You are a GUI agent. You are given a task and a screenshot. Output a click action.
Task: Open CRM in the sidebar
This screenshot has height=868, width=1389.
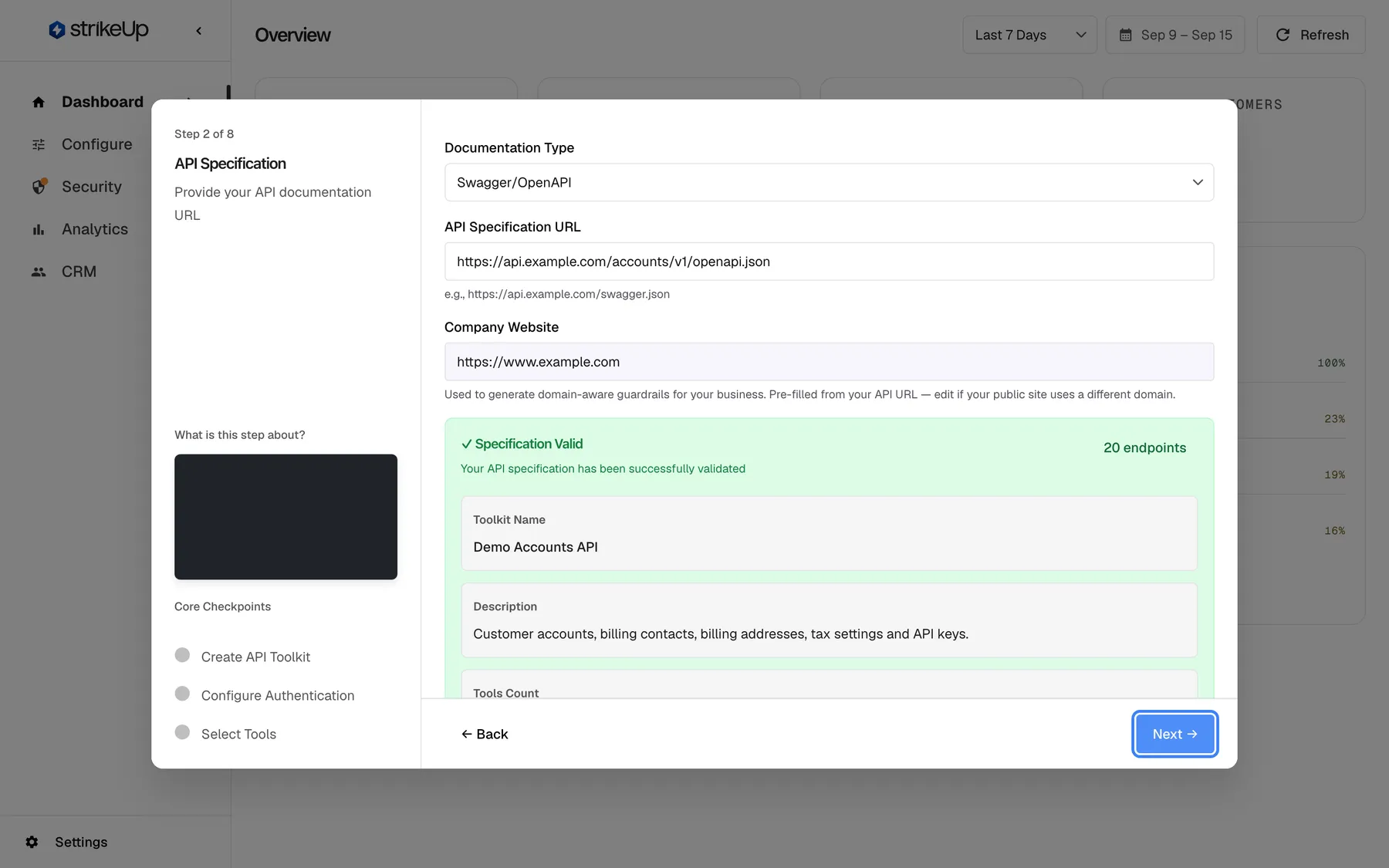pos(79,272)
